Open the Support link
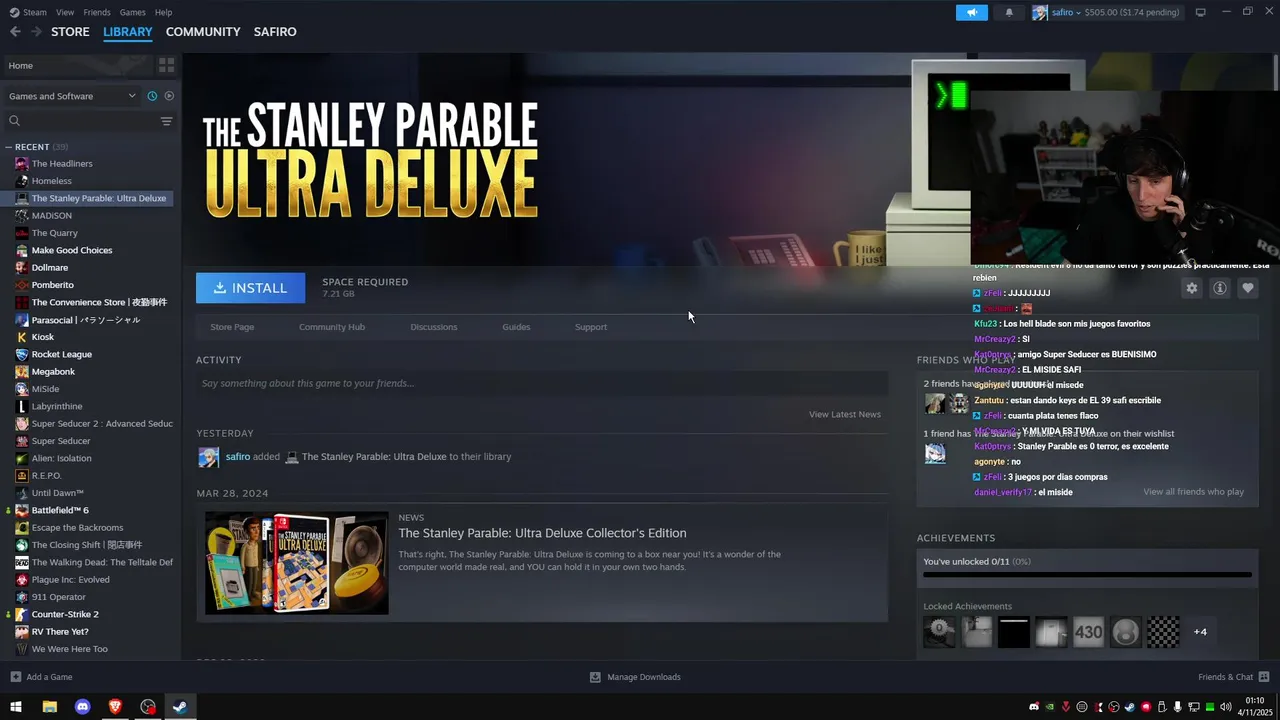The width and height of the screenshot is (1280, 720). [x=591, y=327]
